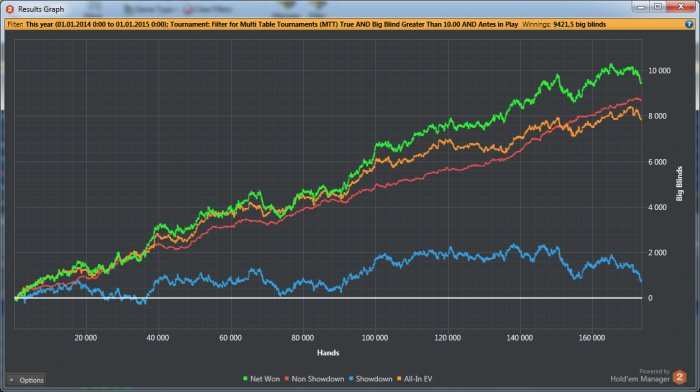Click the 'Hands' x-axis title
The height and width of the screenshot is (392, 700).
click(x=328, y=353)
